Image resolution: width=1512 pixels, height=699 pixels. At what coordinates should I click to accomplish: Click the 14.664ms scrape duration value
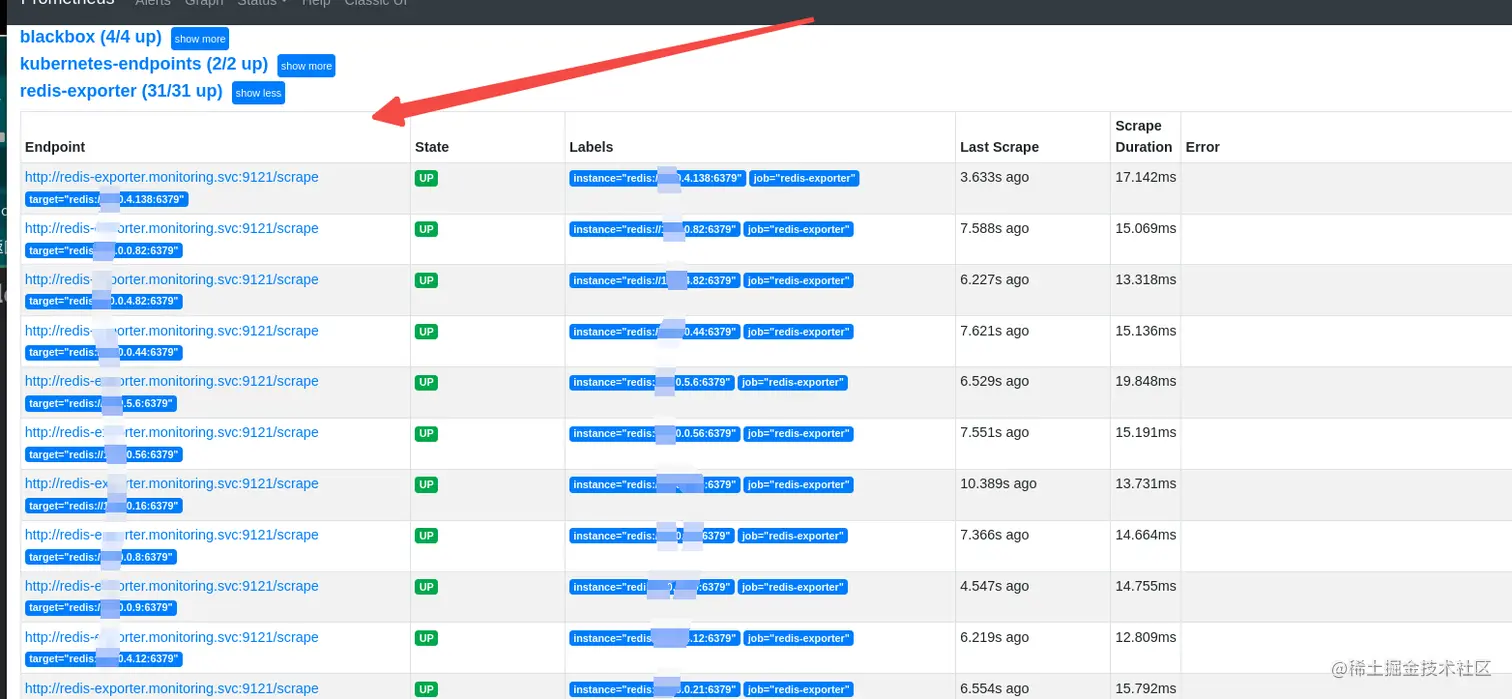pyautogui.click(x=1146, y=535)
